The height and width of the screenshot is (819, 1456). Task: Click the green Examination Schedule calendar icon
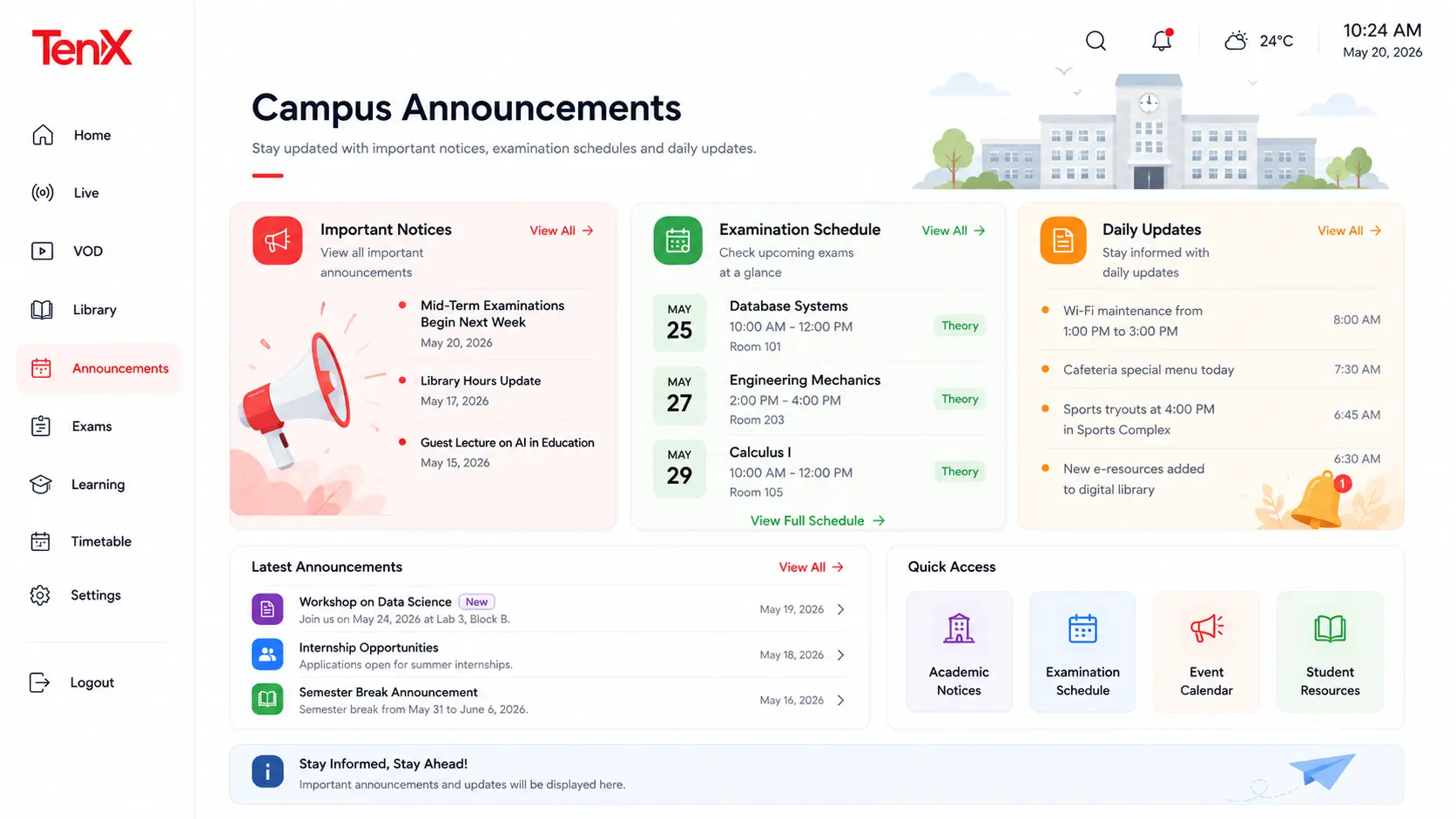point(677,240)
